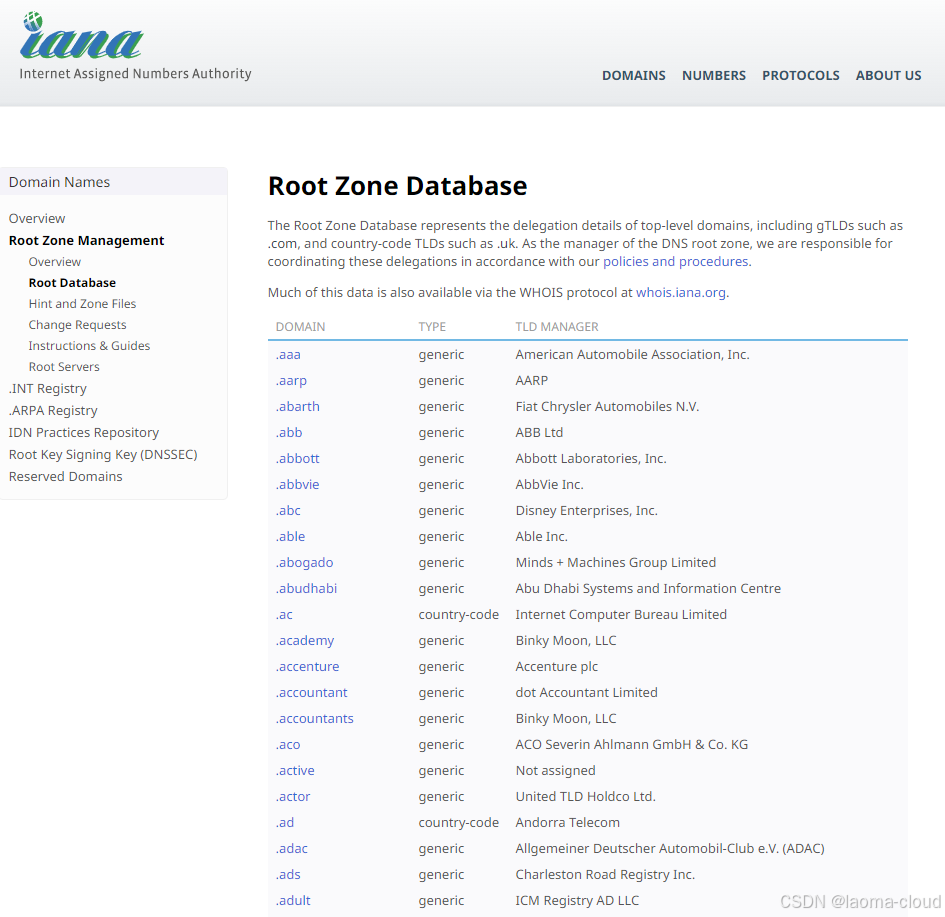945x917 pixels.
Task: Open the .accenture domain entry
Action: (307, 666)
